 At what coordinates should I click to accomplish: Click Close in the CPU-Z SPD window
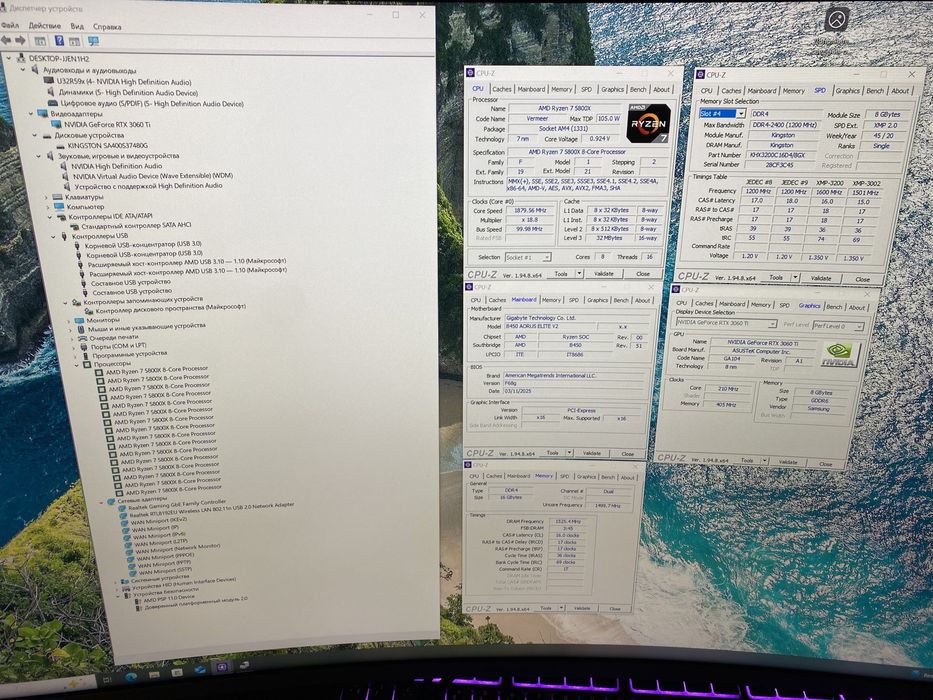[862, 279]
